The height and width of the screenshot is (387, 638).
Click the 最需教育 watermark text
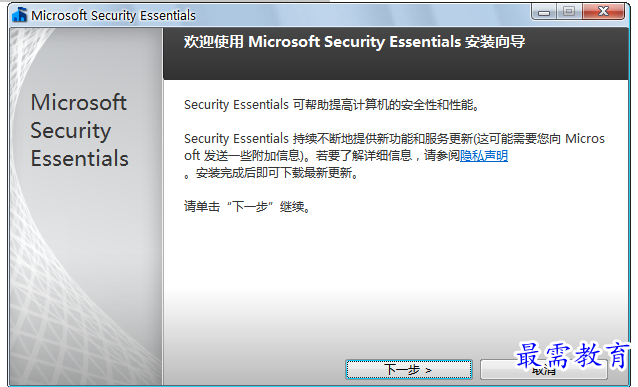(572, 355)
